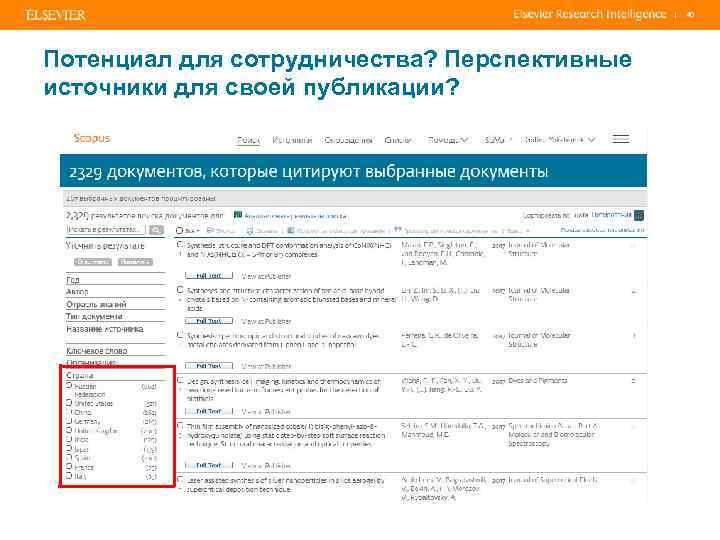Open the Помощь dropdown in the header
The width and height of the screenshot is (720, 540).
[448, 139]
